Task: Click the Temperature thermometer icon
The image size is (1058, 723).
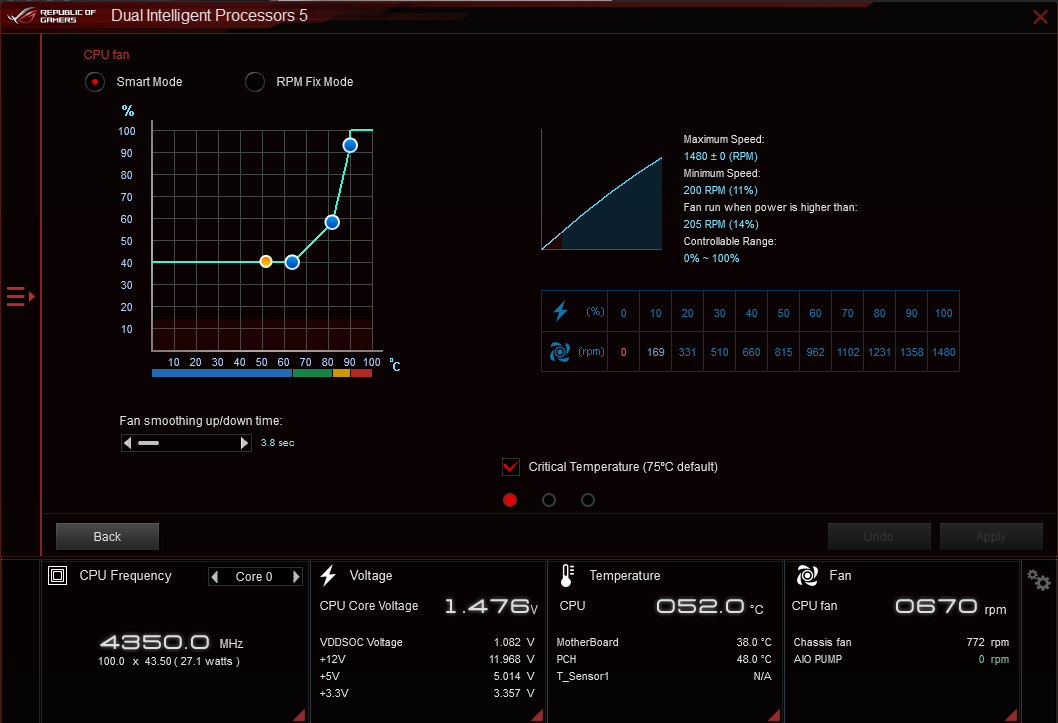Action: 567,575
